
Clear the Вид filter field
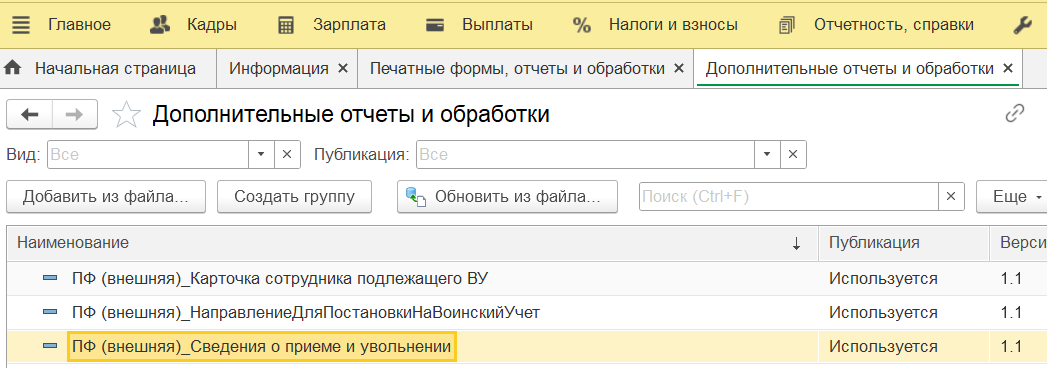click(287, 154)
